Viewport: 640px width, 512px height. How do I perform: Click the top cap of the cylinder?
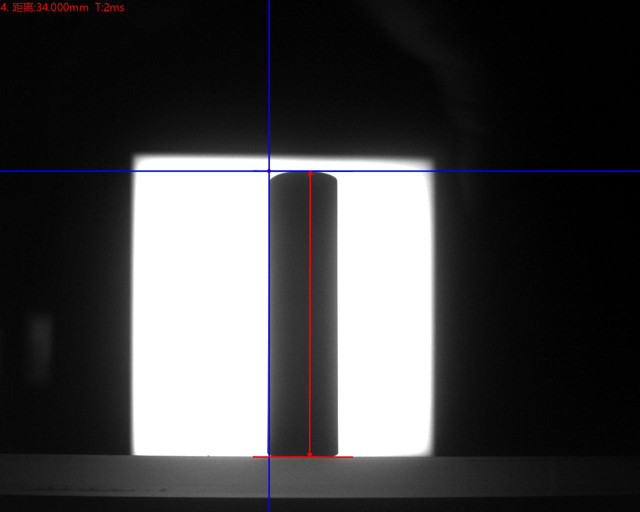(x=303, y=177)
